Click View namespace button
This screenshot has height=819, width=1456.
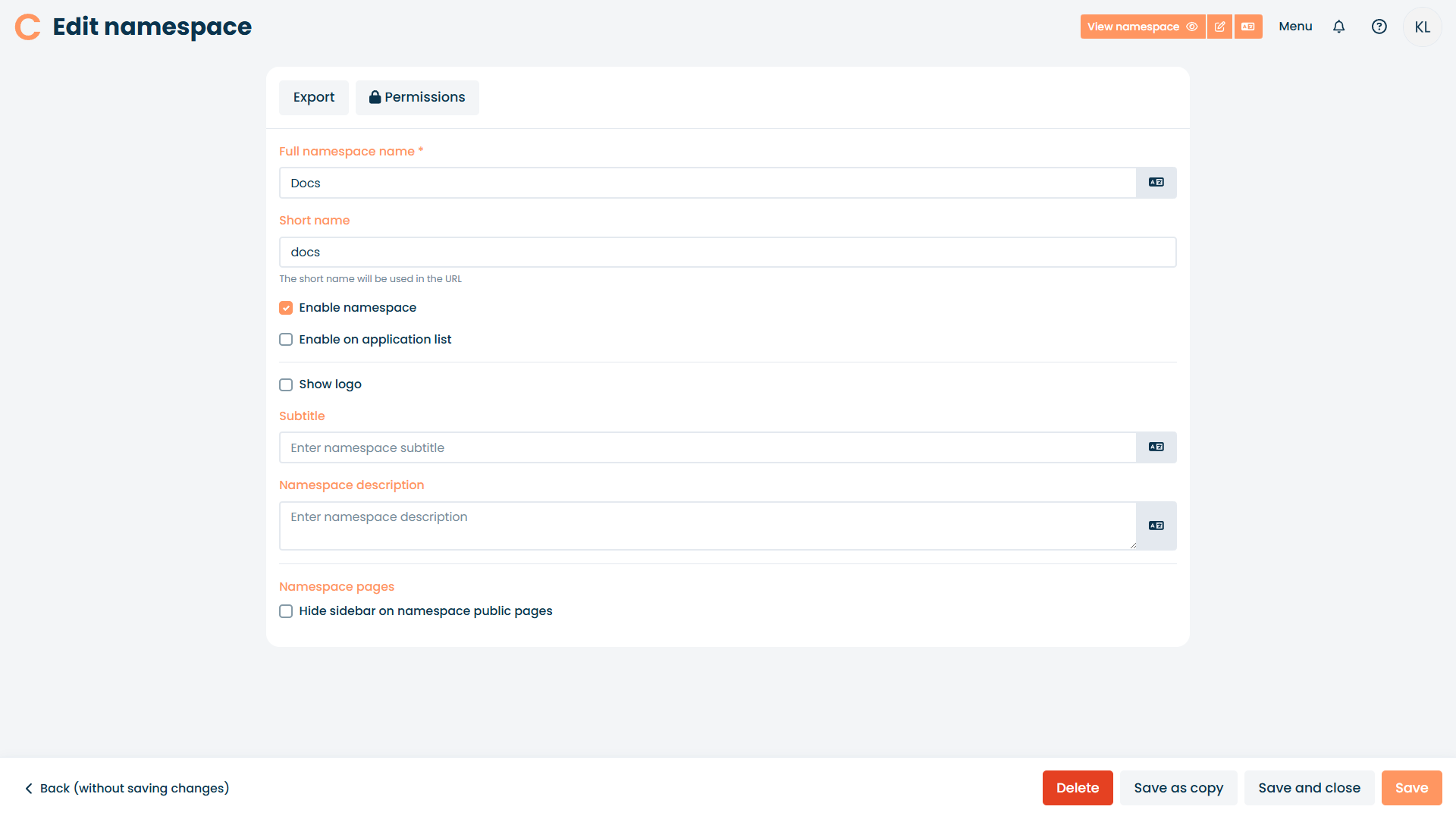coord(1143,27)
